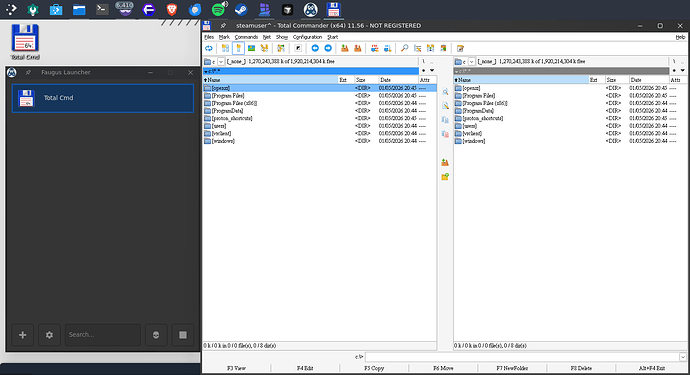This screenshot has width=690, height=375.
Task: Click the skull kill-processes button in Faugus Launcher
Action: [x=156, y=335]
